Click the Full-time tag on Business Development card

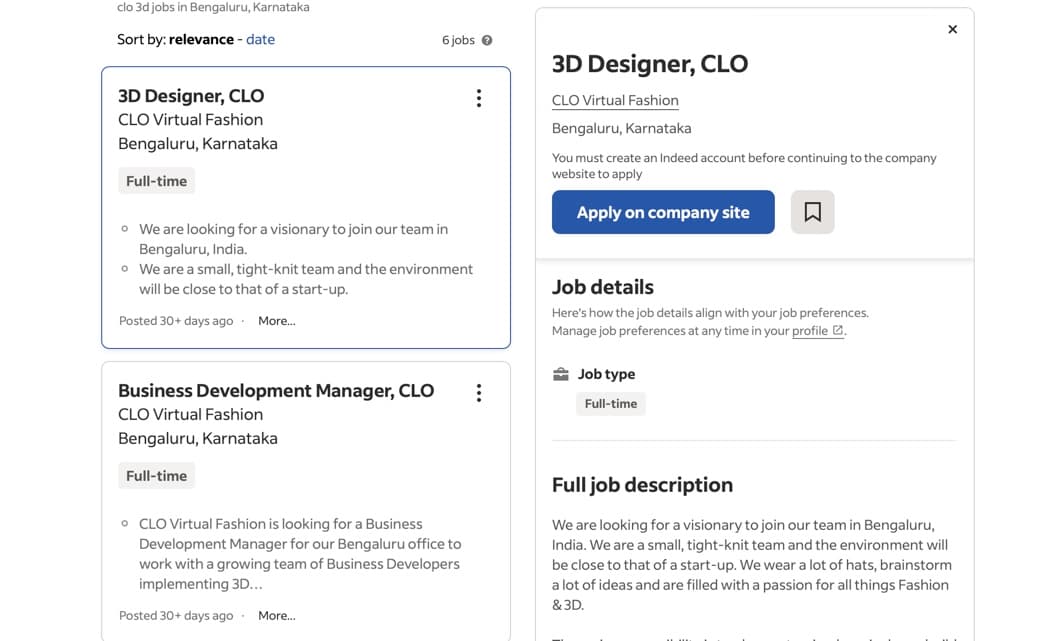coord(156,476)
